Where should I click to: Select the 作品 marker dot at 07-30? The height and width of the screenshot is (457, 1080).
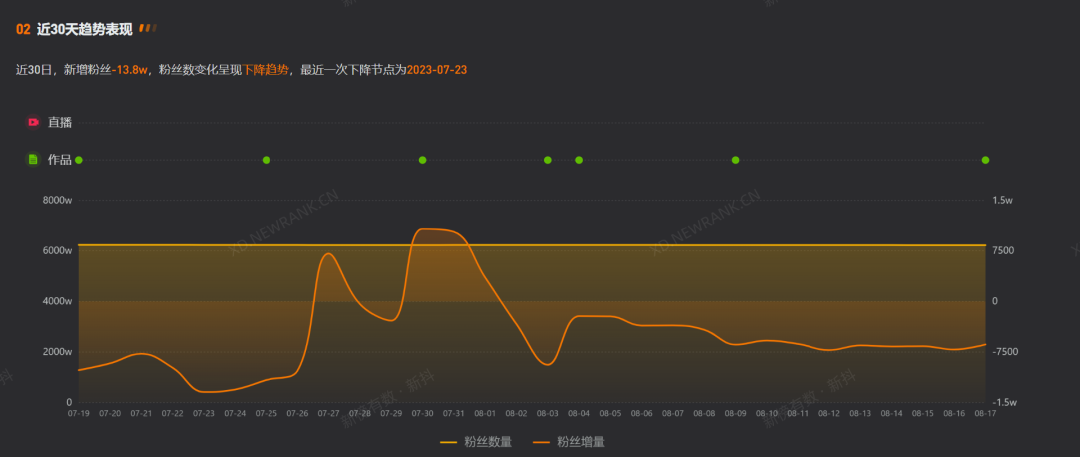423,160
